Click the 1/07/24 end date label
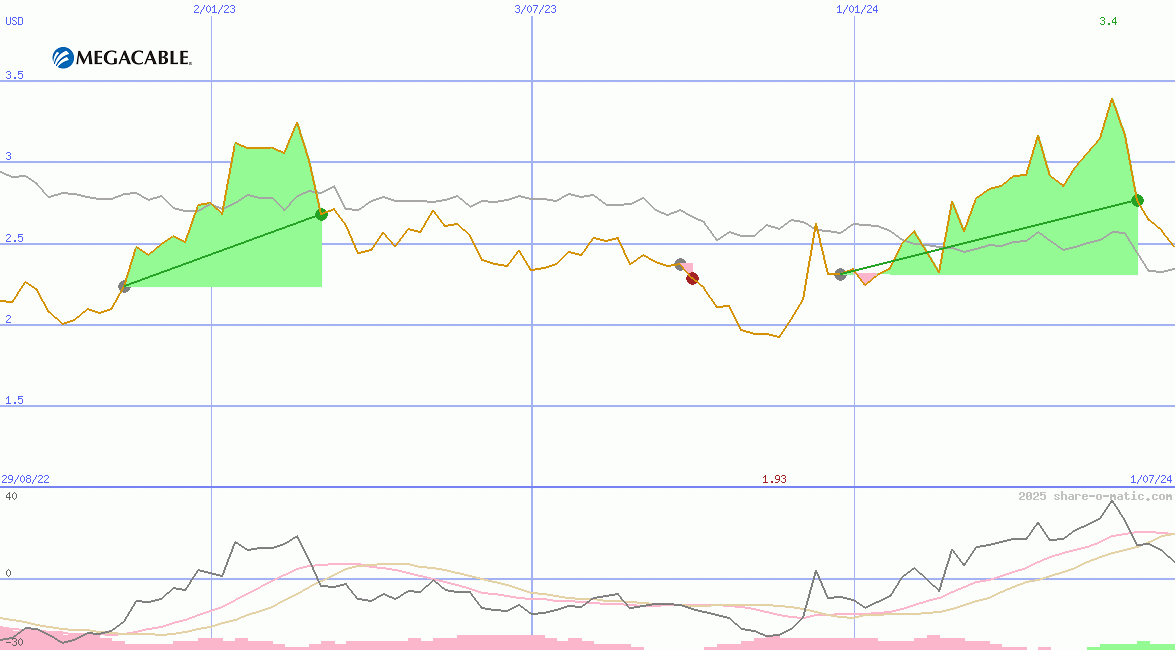 1151,479
